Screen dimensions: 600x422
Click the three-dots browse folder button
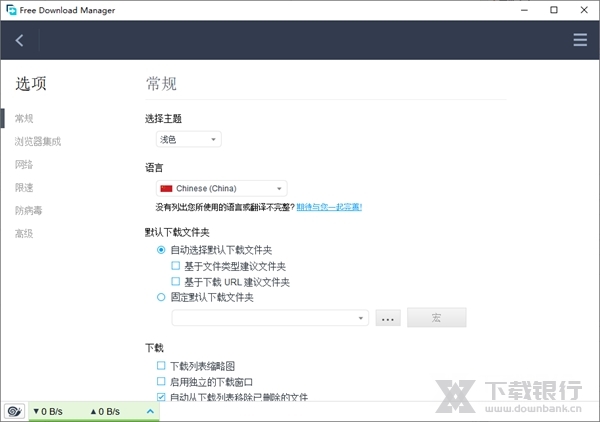click(x=389, y=318)
